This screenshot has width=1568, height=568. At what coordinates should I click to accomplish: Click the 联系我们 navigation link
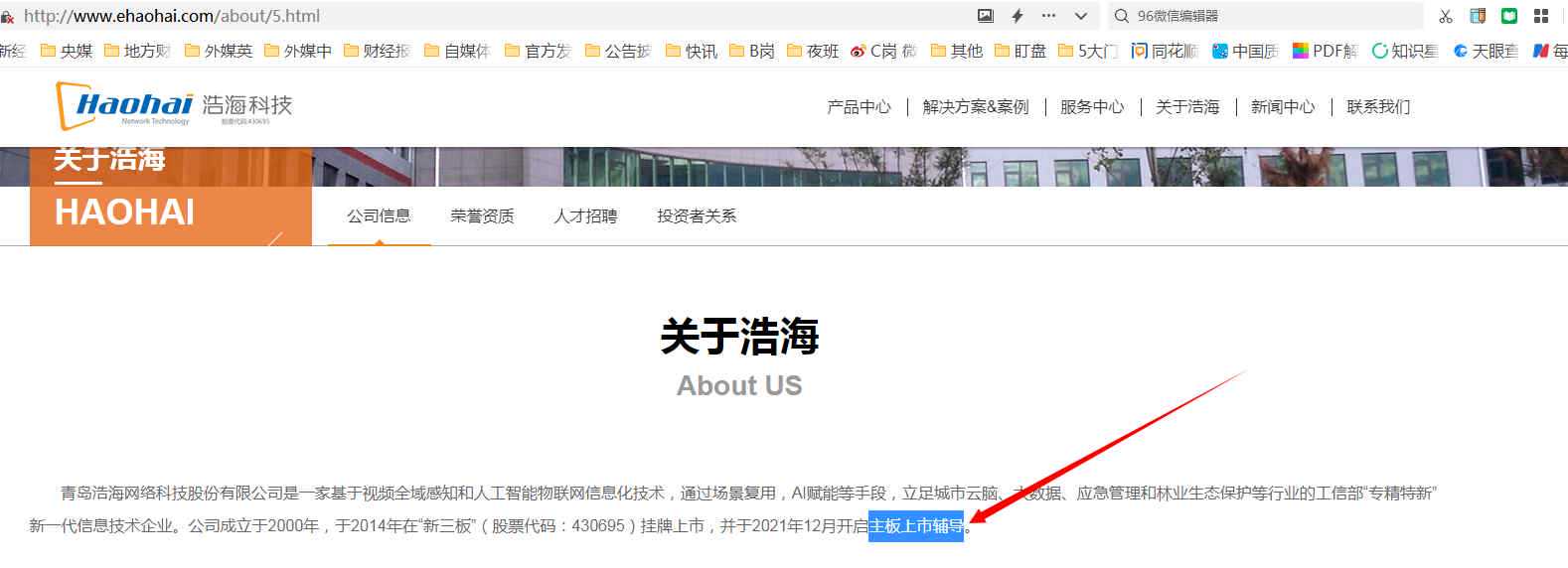coord(1377,107)
